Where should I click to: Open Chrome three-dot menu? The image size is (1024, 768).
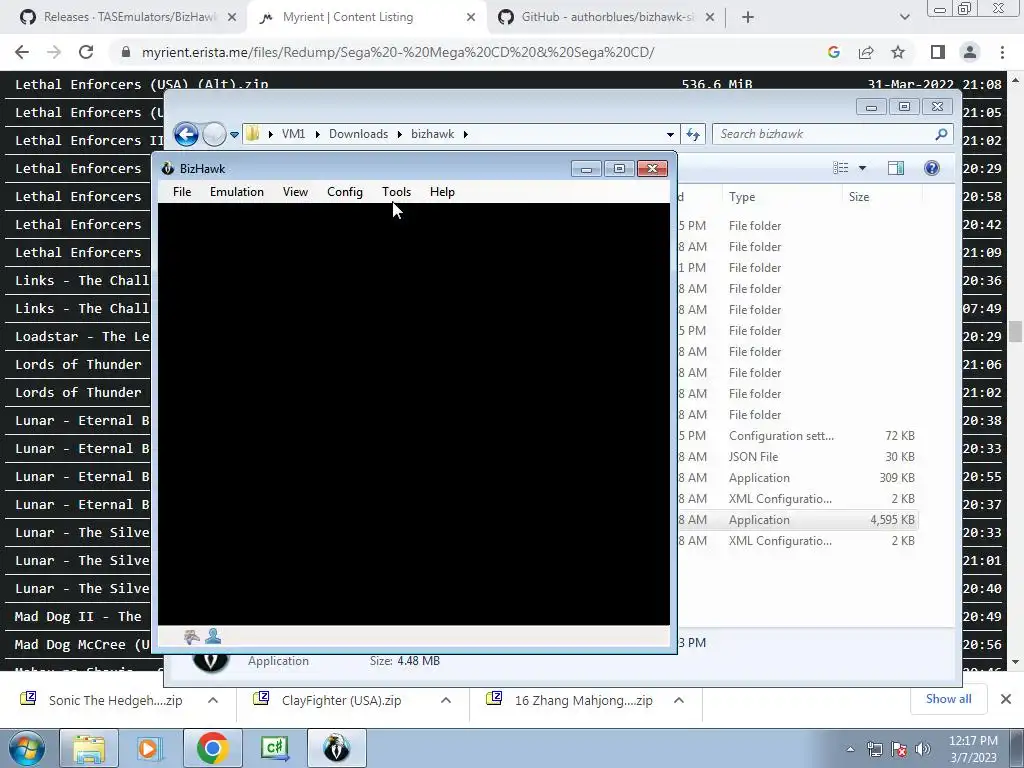point(1002,52)
